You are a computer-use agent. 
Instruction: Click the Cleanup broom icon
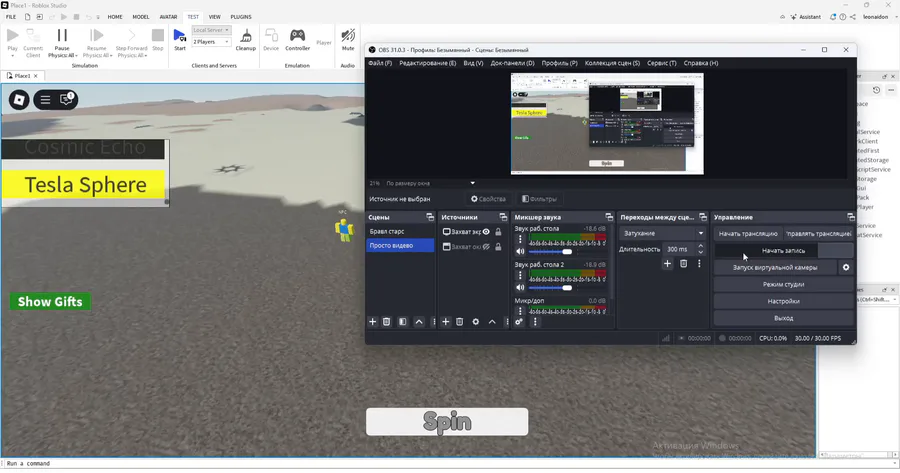click(246, 36)
